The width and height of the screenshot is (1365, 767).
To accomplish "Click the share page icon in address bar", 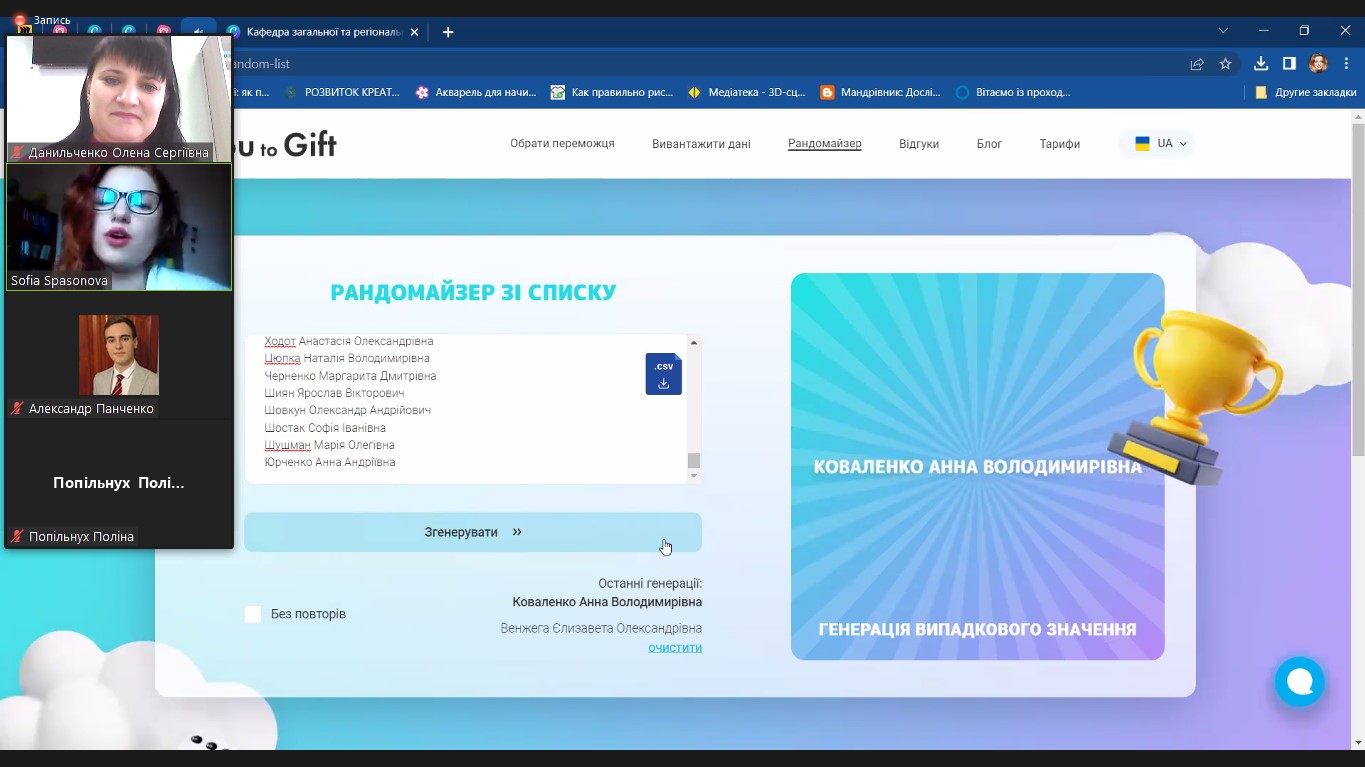I will (x=1196, y=64).
